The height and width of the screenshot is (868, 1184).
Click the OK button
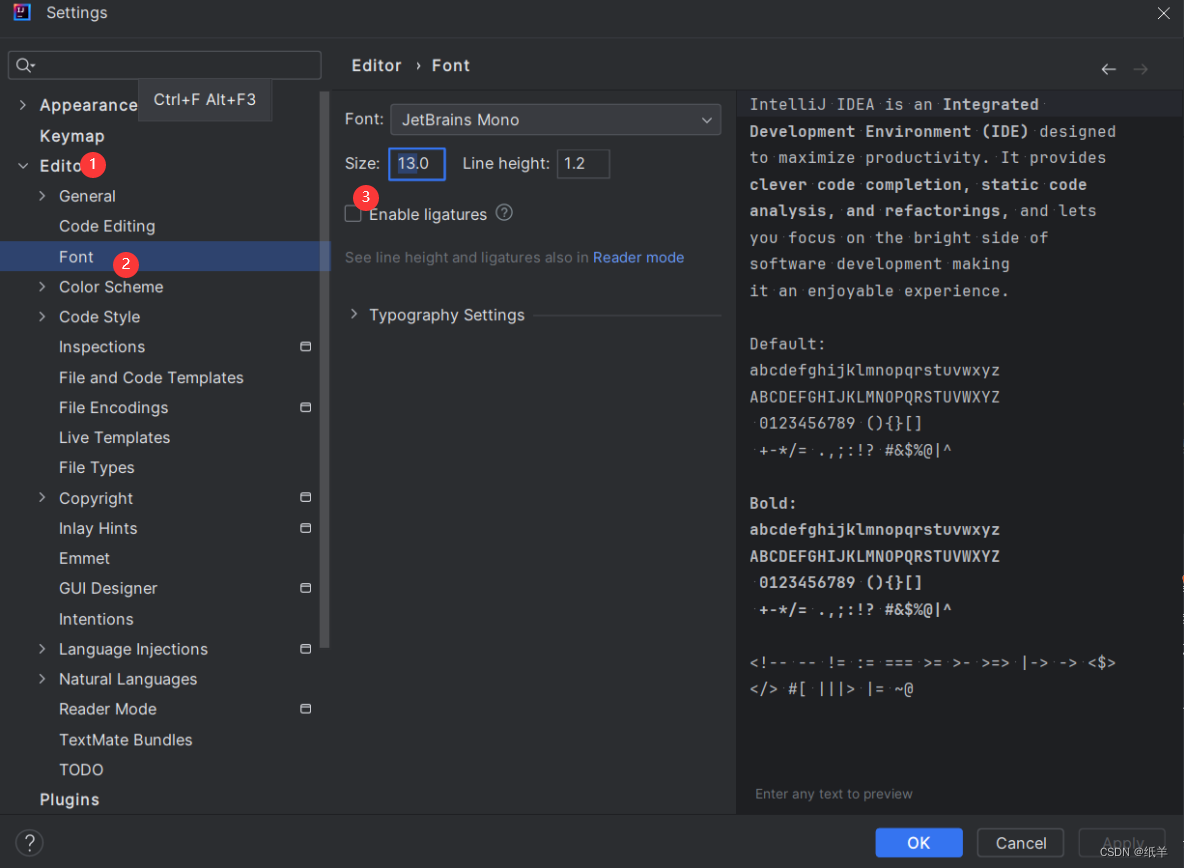pos(918,842)
